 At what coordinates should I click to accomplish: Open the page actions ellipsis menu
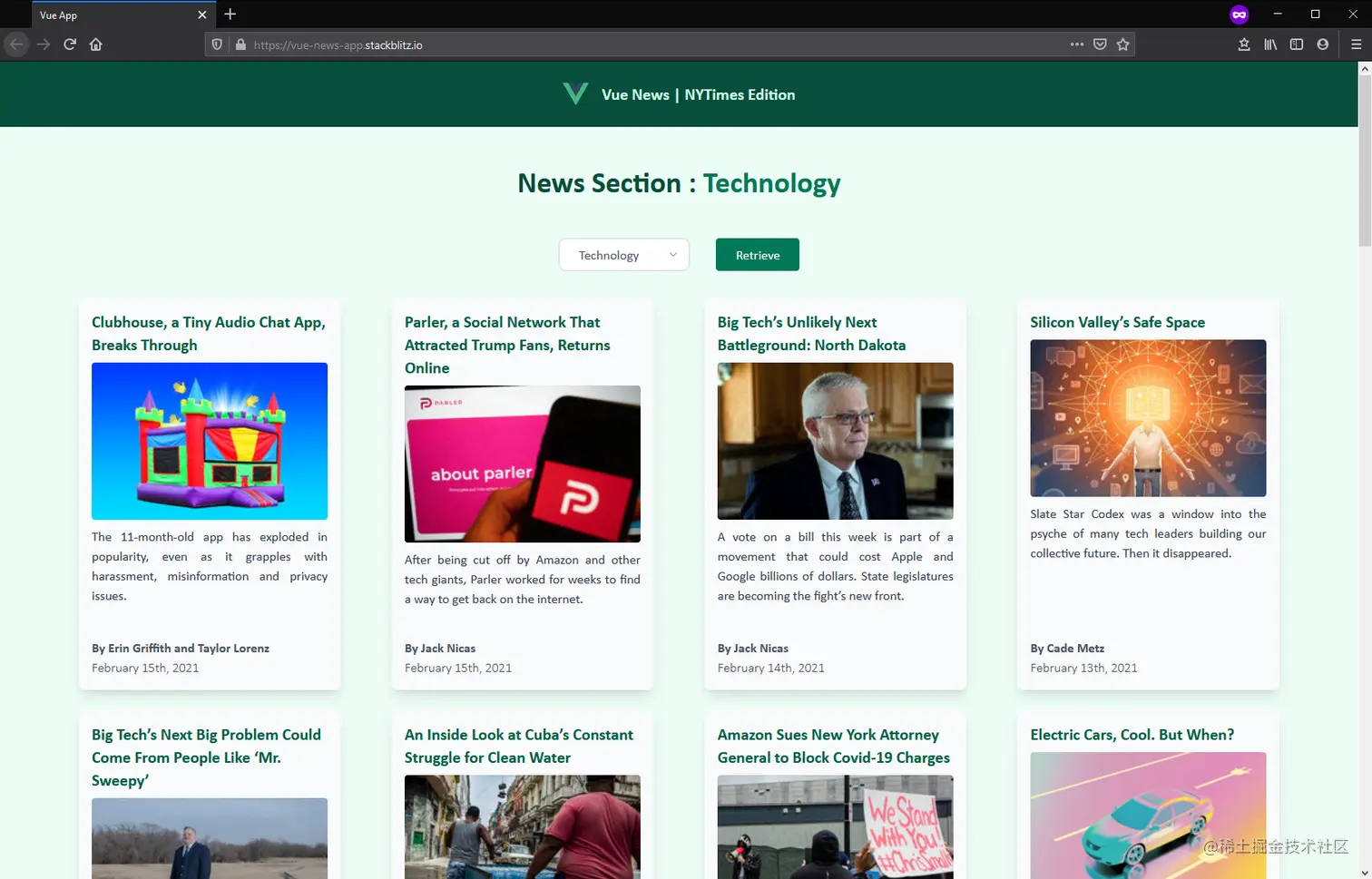pos(1076,44)
